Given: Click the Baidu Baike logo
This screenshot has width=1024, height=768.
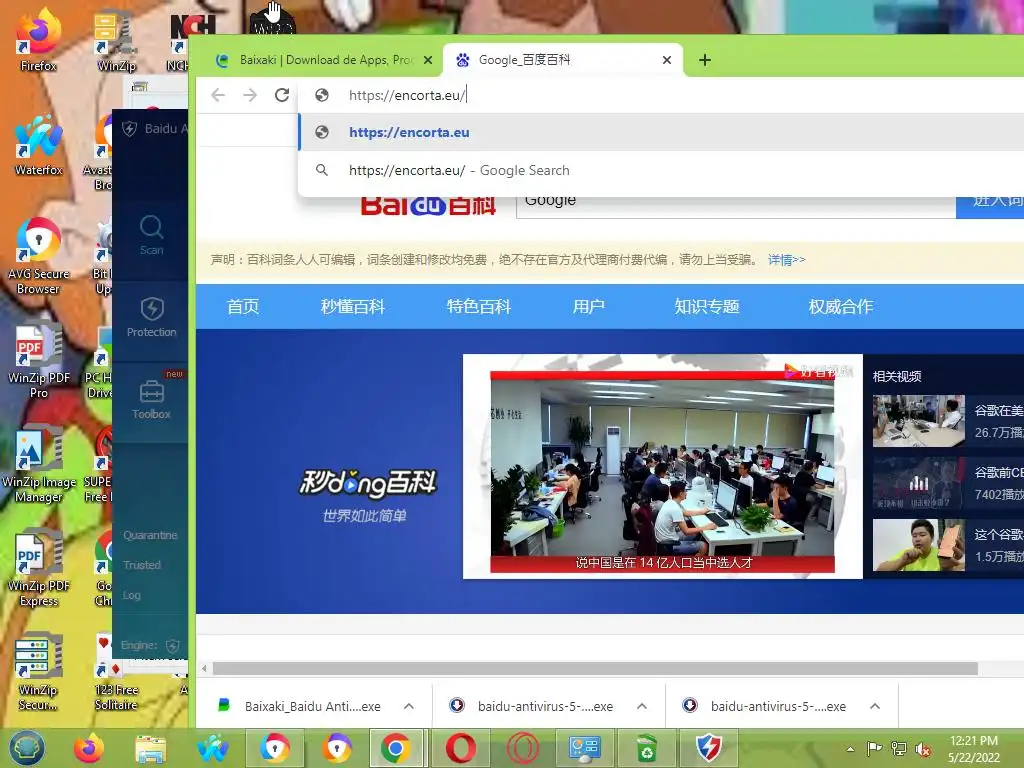Looking at the screenshot, I should [428, 206].
